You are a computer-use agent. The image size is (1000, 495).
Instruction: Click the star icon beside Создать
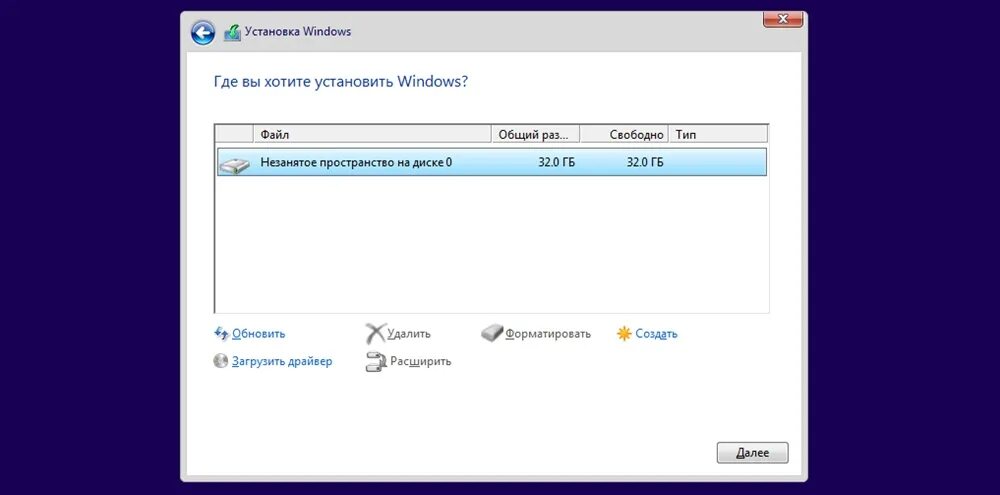pyautogui.click(x=624, y=334)
